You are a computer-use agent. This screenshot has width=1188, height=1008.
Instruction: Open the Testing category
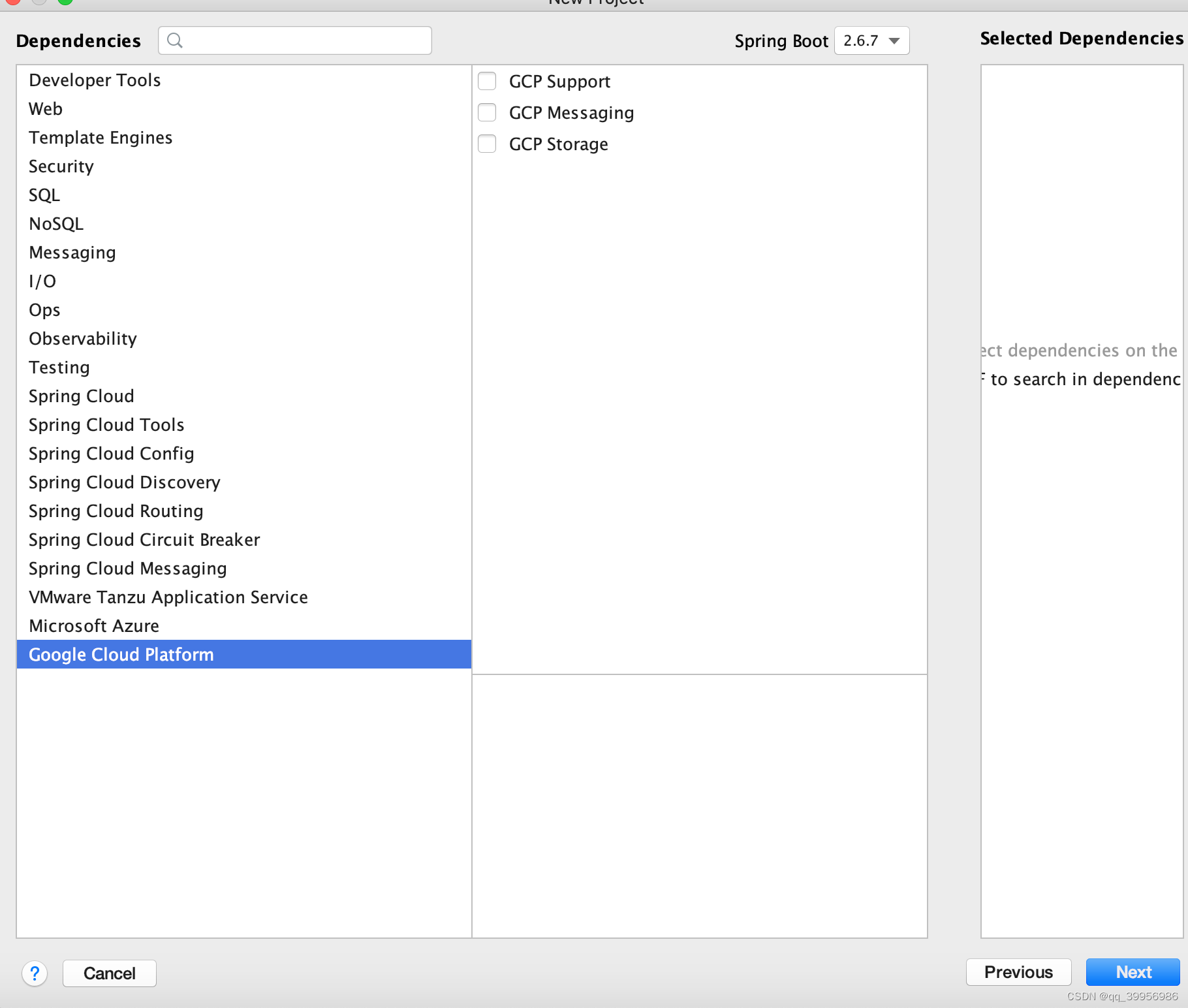click(x=244, y=368)
